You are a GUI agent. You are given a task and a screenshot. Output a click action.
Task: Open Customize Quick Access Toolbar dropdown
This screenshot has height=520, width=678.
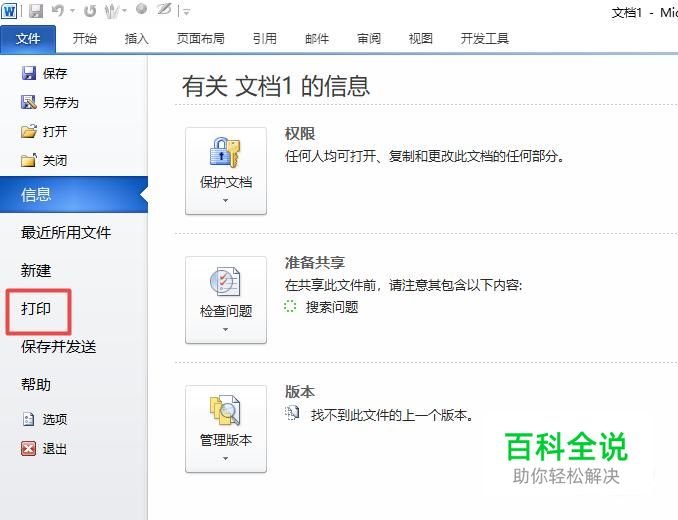tap(187, 12)
